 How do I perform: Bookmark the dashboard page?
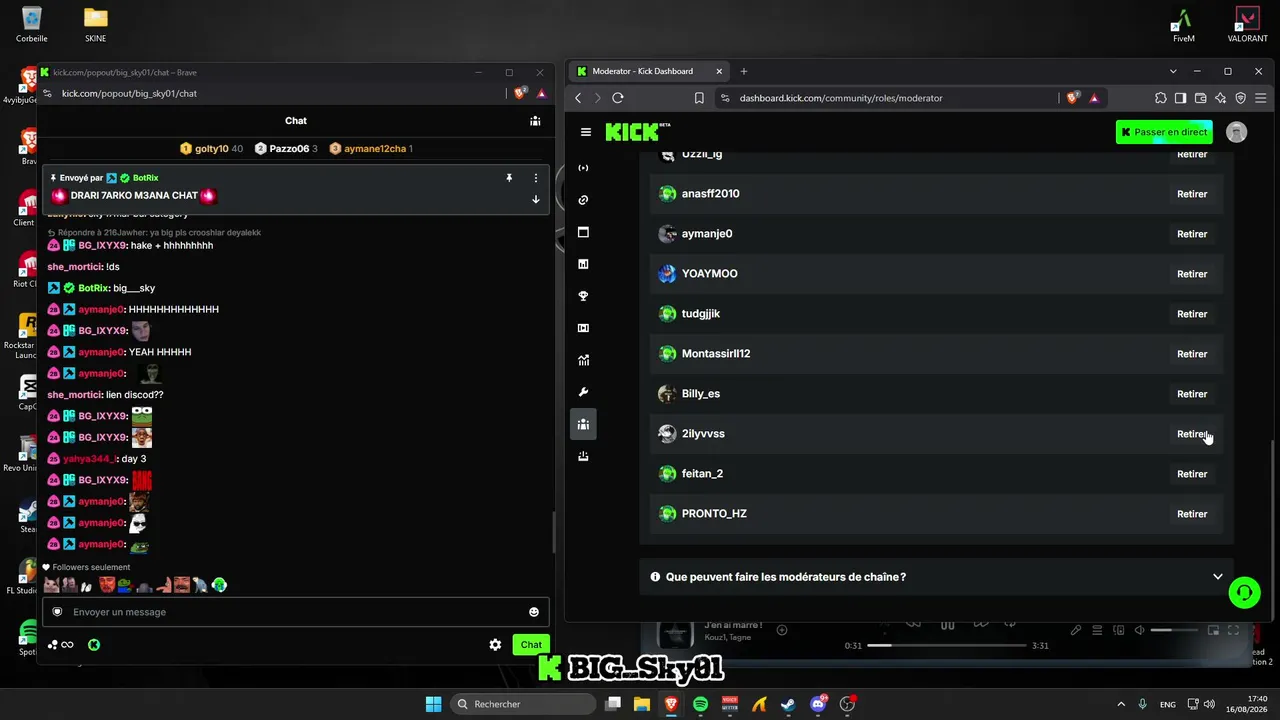(699, 98)
